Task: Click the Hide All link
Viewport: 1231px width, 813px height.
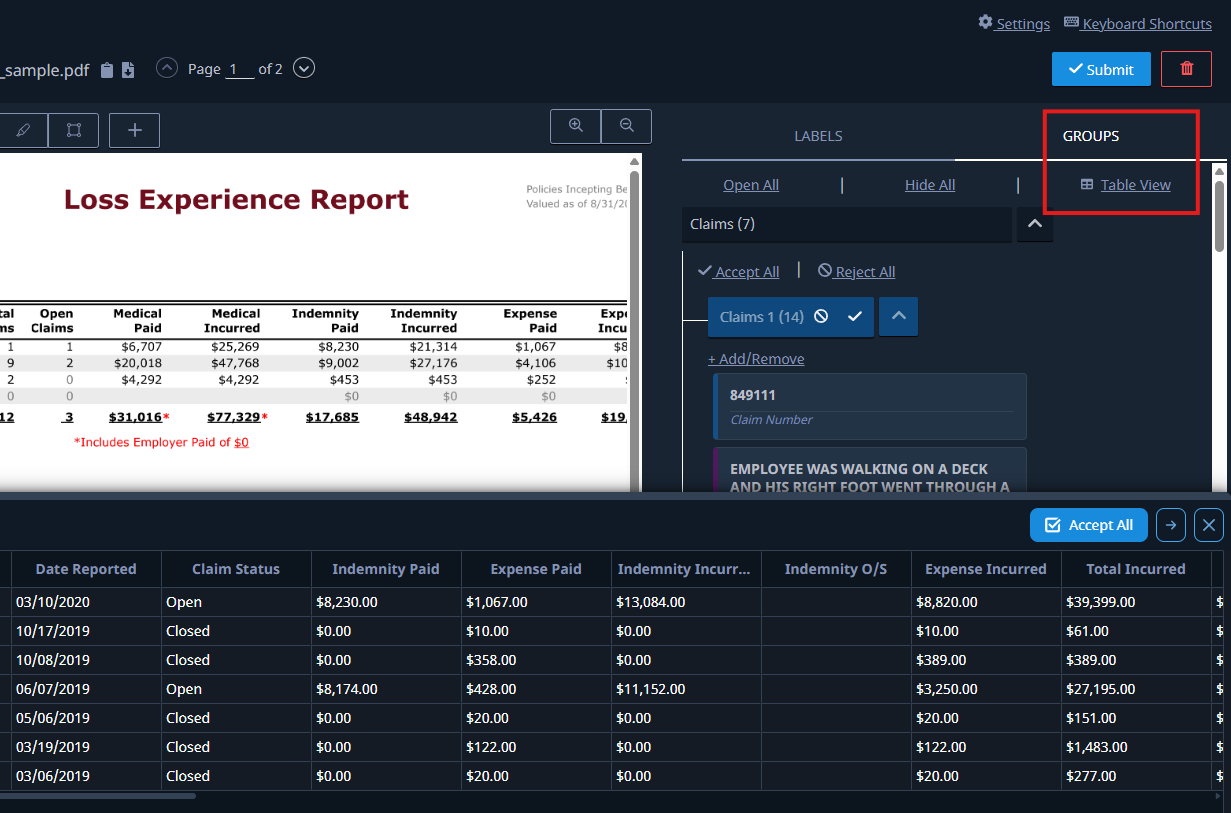Action: 930,185
